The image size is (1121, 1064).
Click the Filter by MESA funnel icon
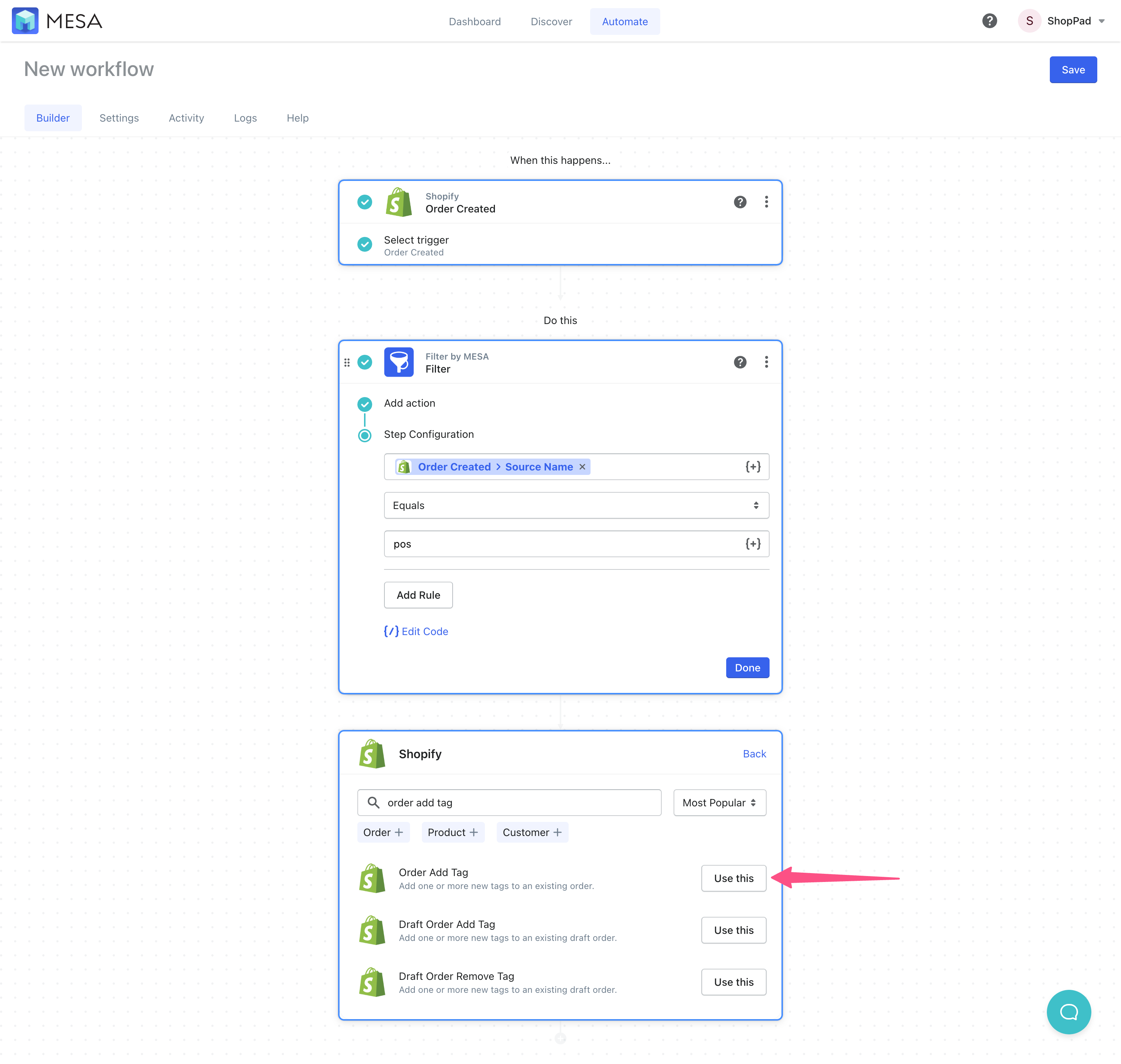pyautogui.click(x=399, y=363)
